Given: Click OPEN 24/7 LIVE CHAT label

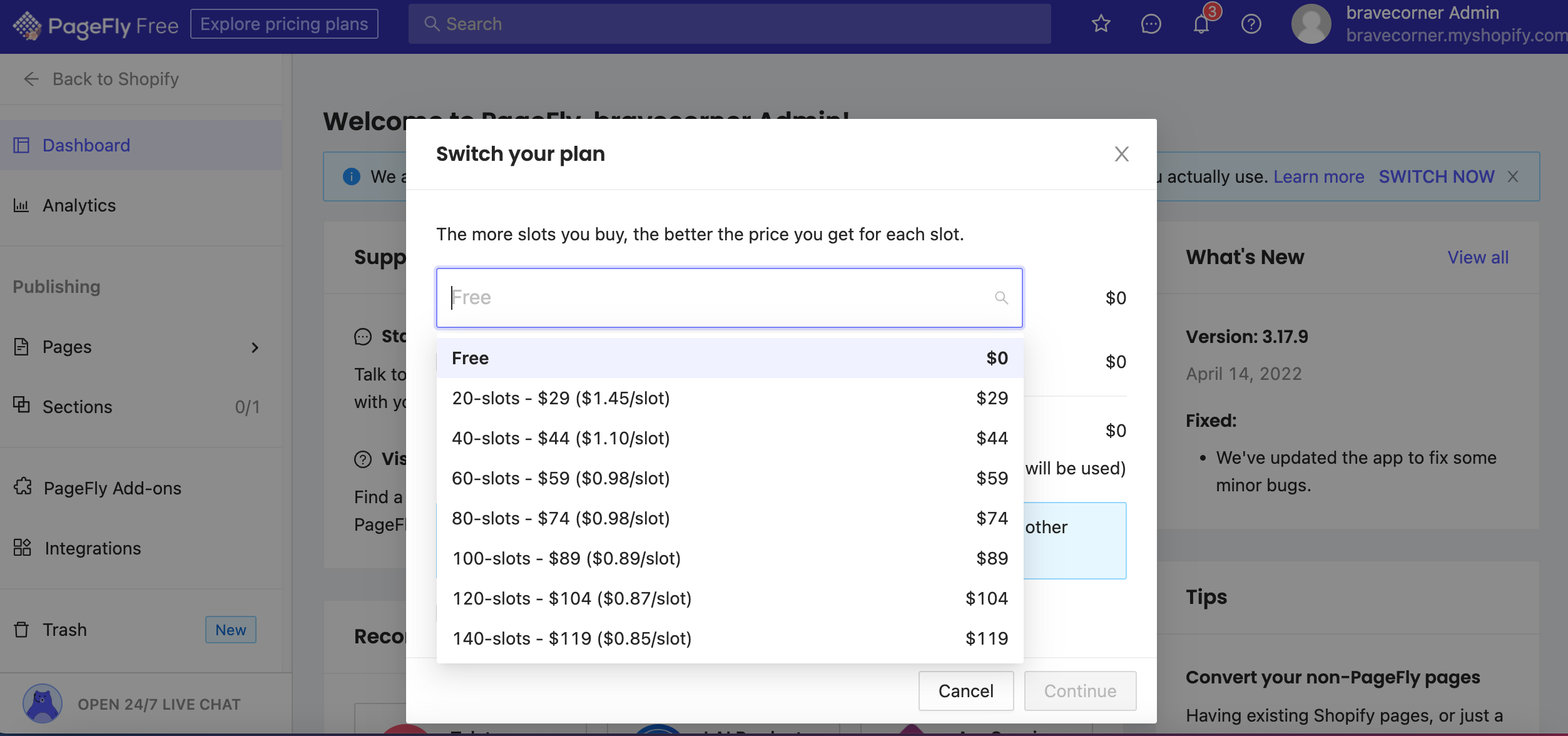Looking at the screenshot, I should point(159,704).
